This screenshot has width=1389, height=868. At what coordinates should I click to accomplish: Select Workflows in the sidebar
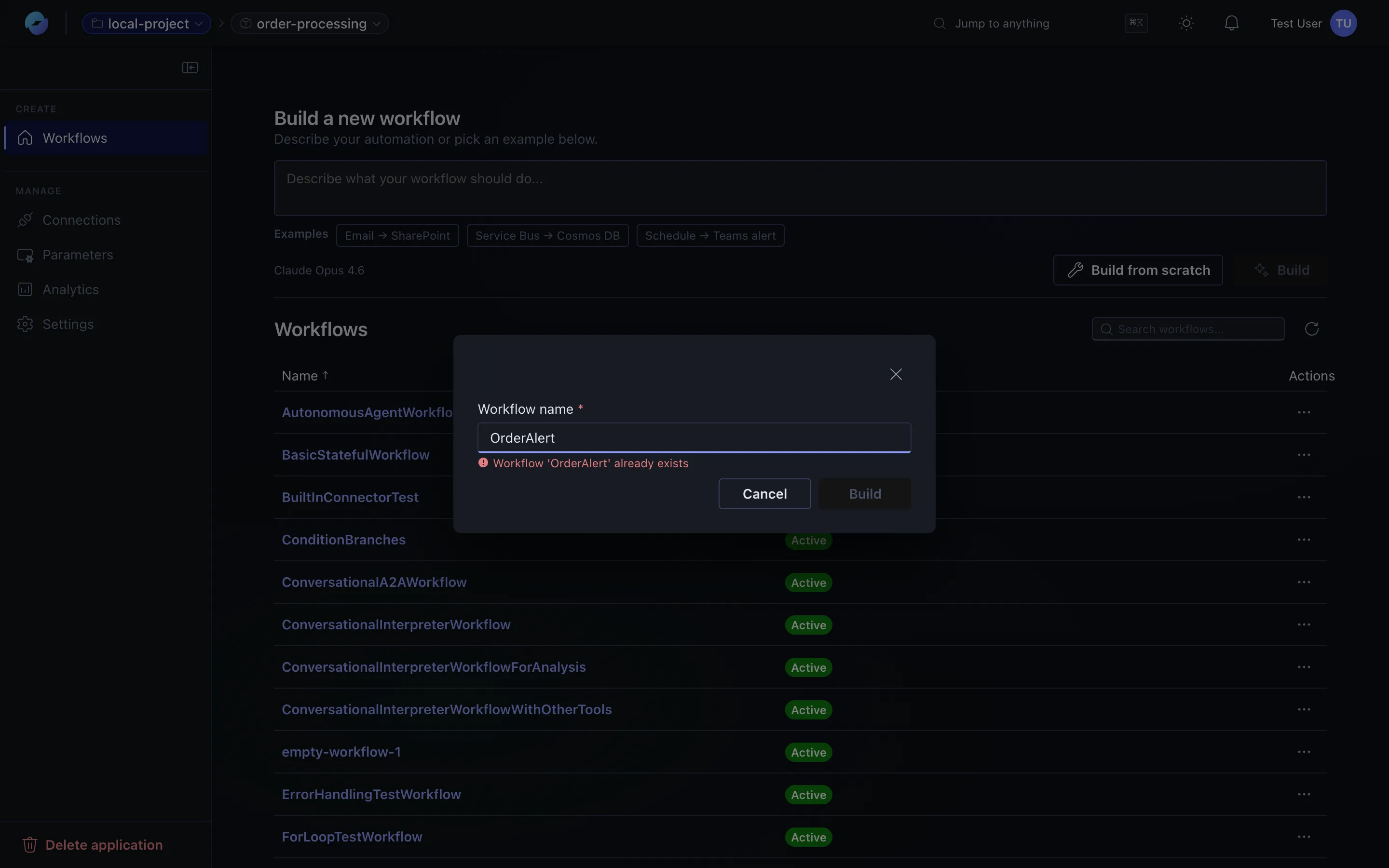coord(106,138)
